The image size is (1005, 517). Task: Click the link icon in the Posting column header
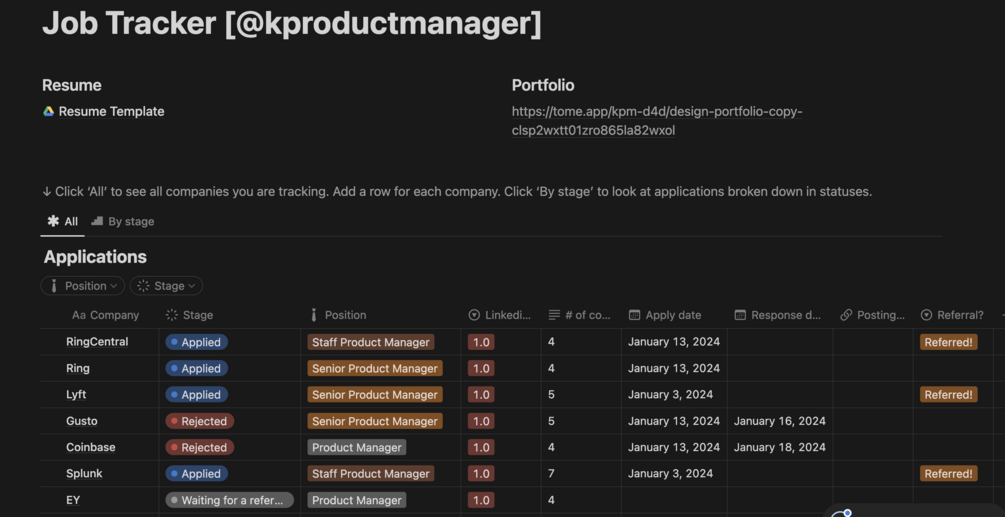(x=846, y=315)
